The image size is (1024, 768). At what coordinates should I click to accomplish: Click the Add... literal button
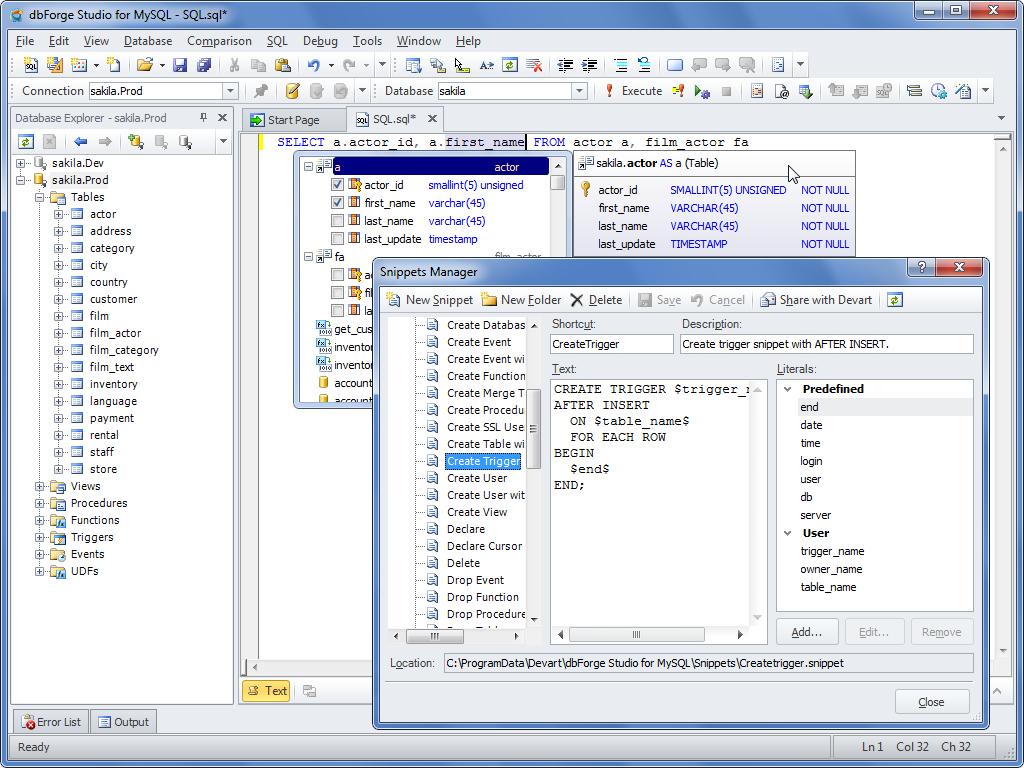pyautogui.click(x=806, y=632)
